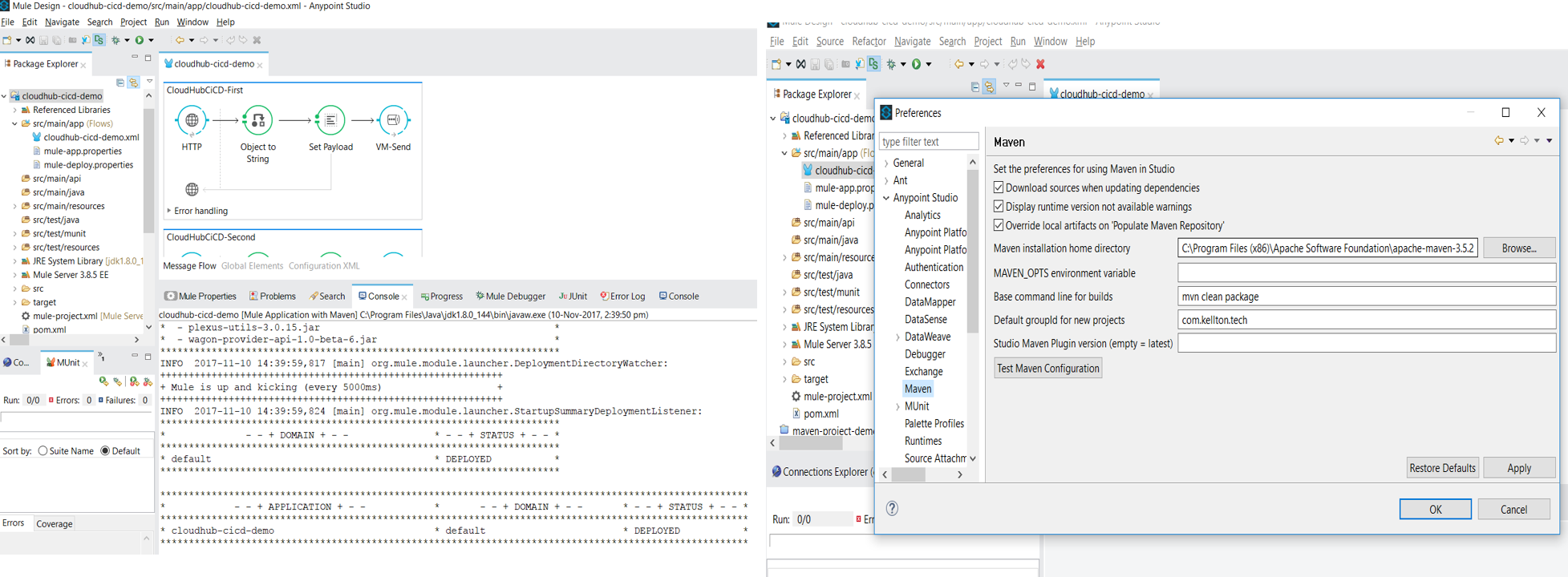The width and height of the screenshot is (1568, 577).
Task: Click the help question mark icon in Preferences
Action: click(x=892, y=509)
